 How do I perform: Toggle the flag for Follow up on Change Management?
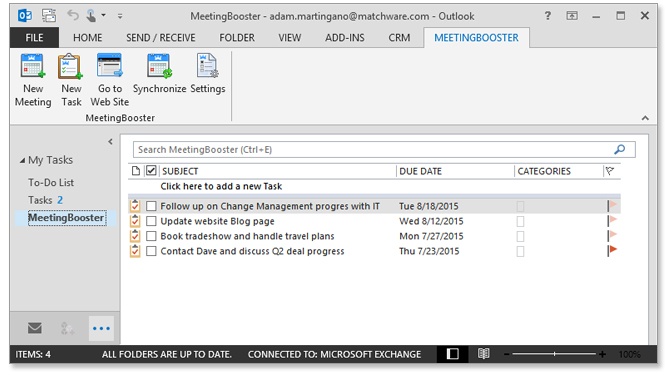coord(612,206)
